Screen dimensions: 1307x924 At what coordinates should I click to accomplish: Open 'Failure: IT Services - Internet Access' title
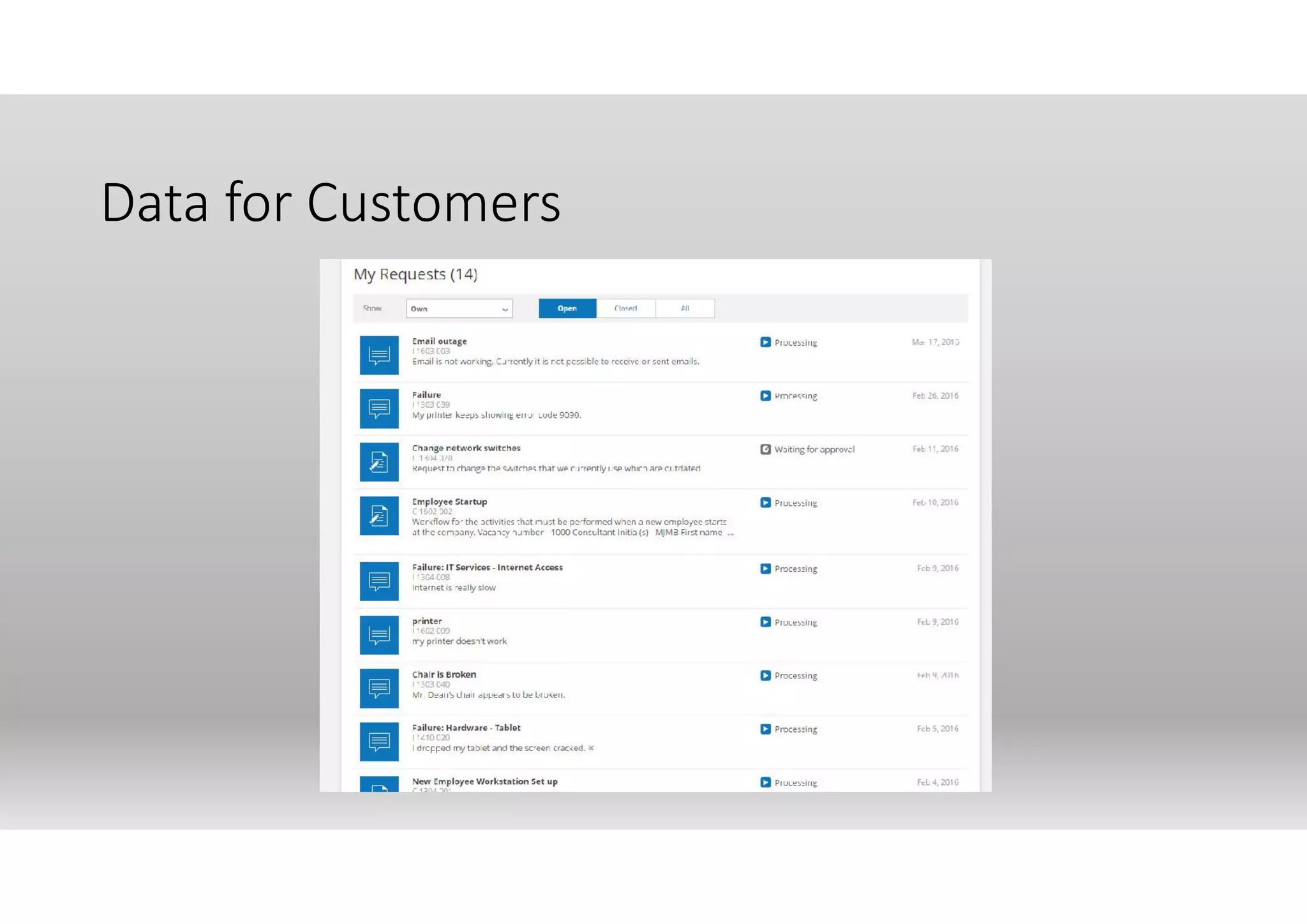tap(487, 567)
